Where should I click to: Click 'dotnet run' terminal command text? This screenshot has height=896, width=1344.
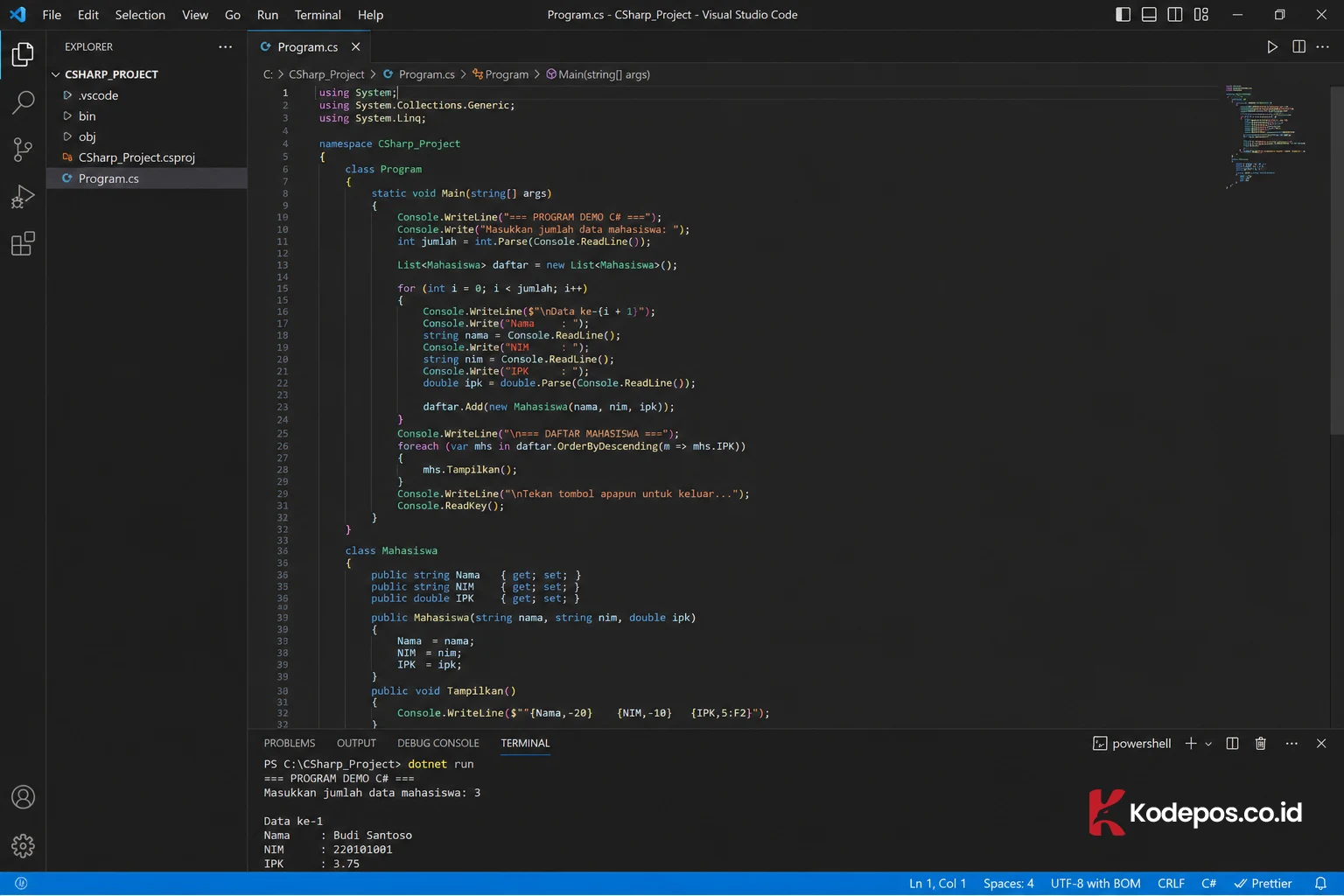click(440, 765)
